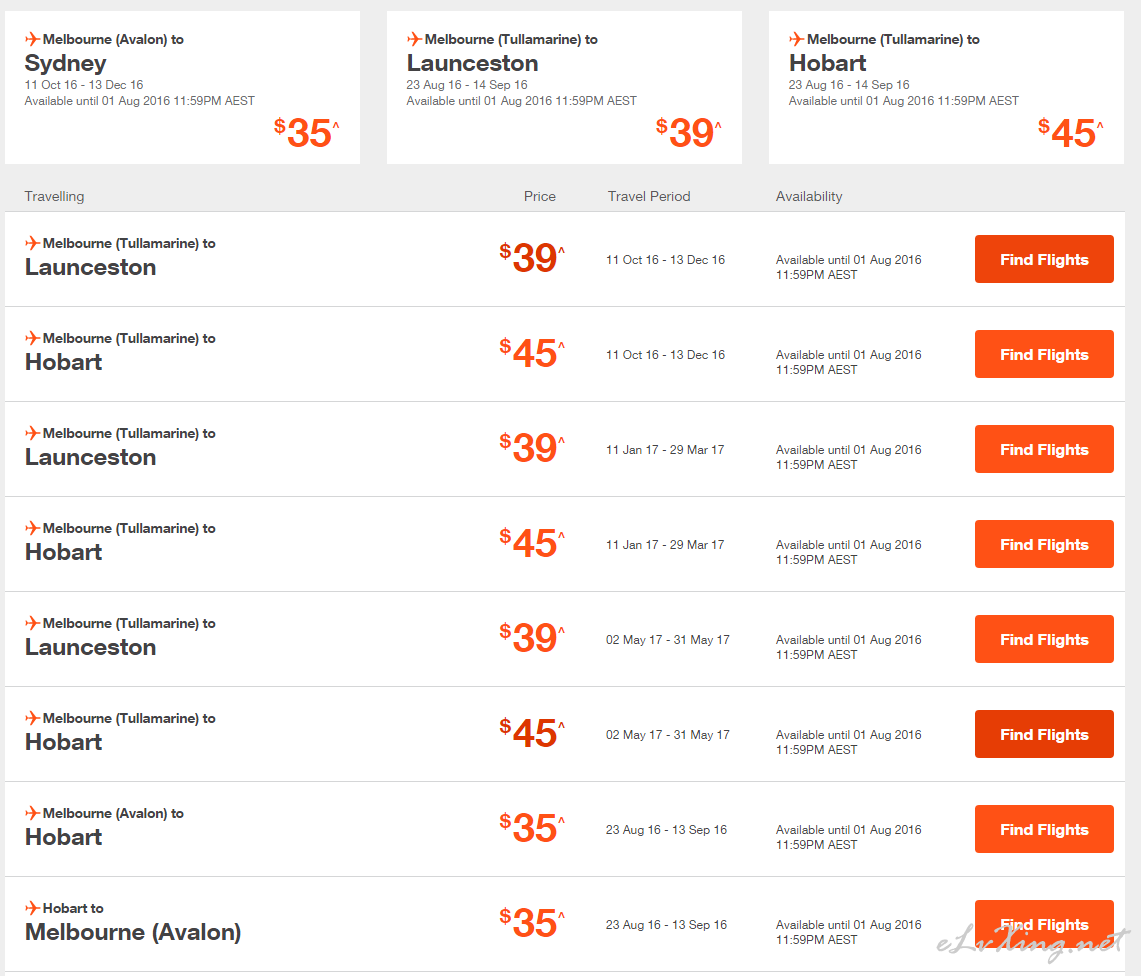Find Flights for Hobart 11 Oct 16 - 13 Dec 16
The image size is (1141, 976).
point(1044,354)
